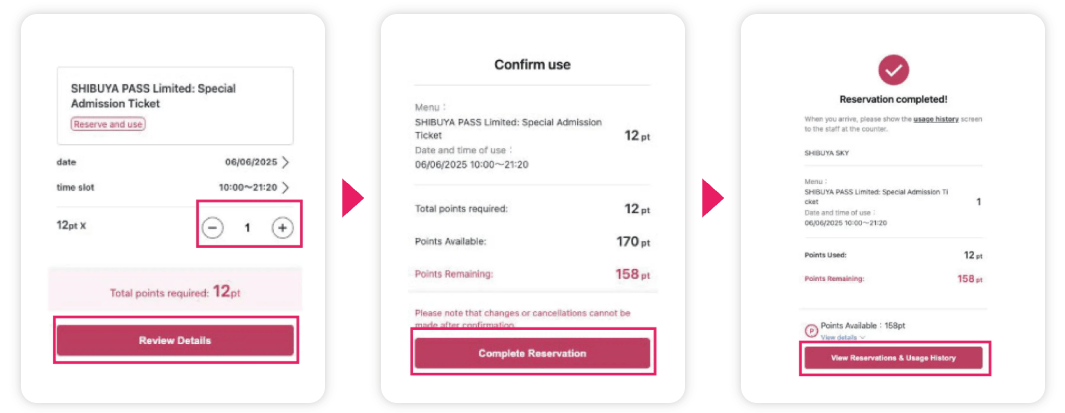Click the Total points required 12pt banner

pos(174,292)
